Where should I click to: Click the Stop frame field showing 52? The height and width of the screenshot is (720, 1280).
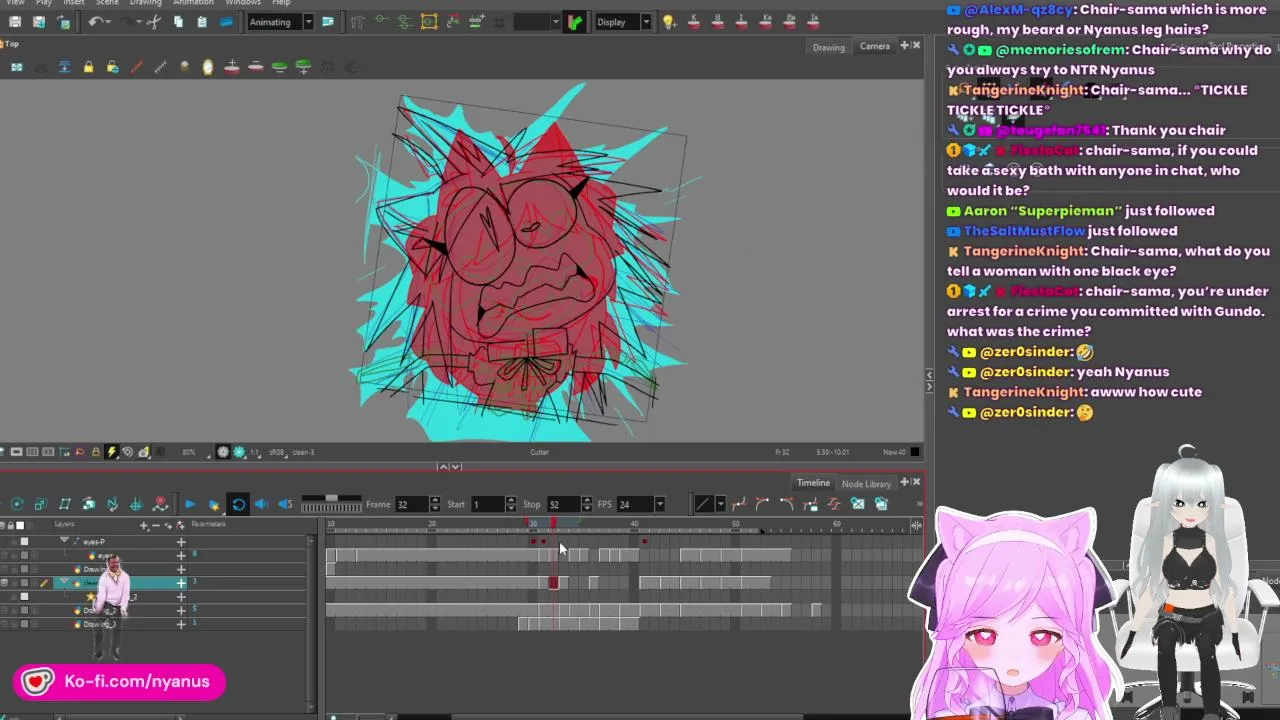(563, 504)
